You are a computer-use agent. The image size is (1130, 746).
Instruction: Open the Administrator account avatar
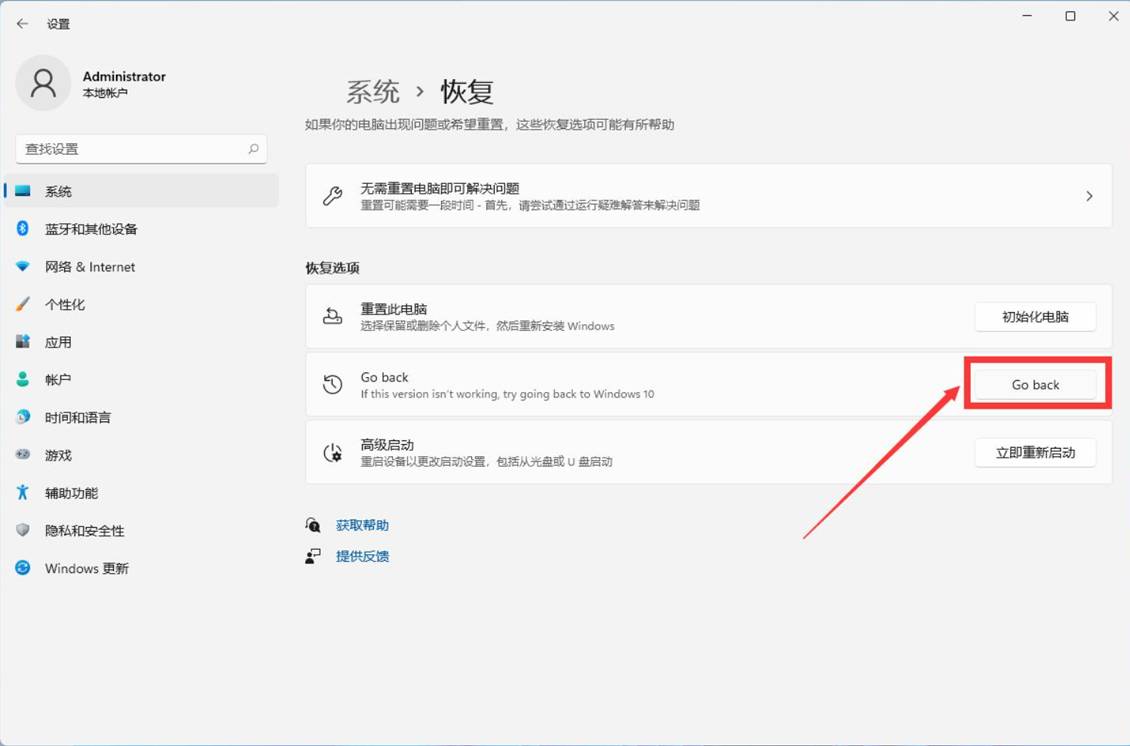point(43,83)
